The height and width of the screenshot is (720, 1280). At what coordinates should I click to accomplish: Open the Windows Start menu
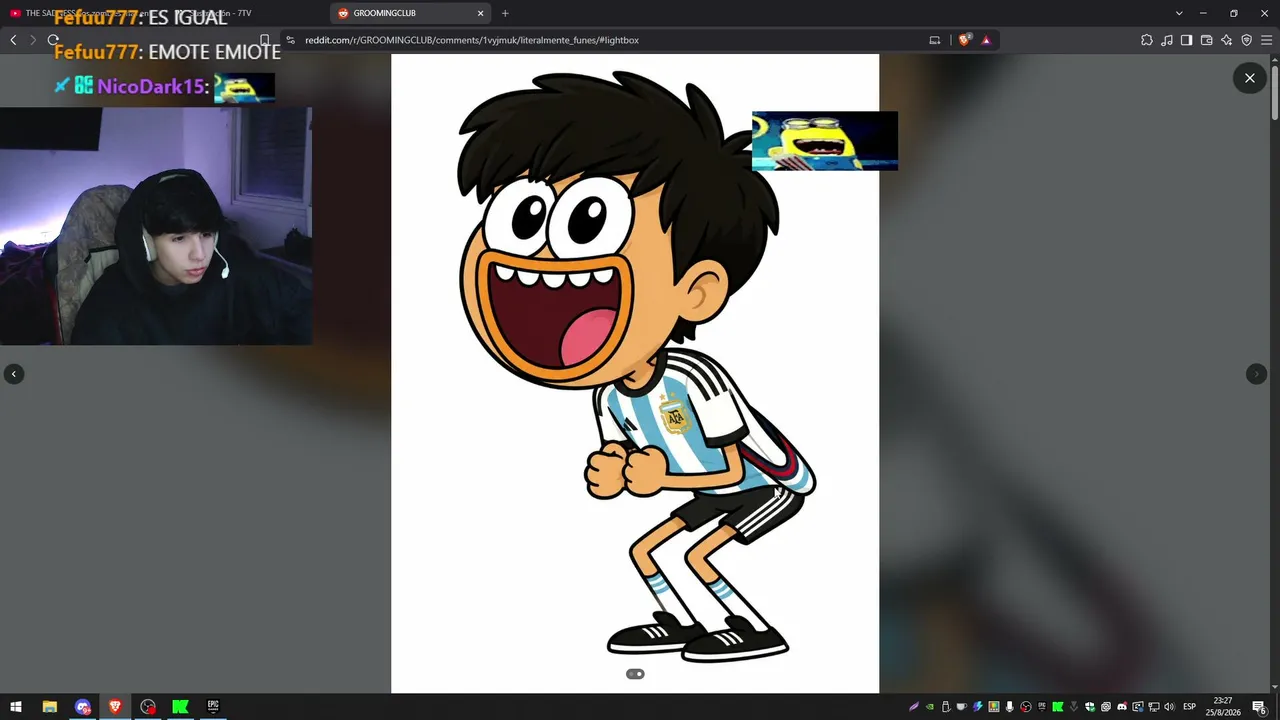tap(16, 706)
